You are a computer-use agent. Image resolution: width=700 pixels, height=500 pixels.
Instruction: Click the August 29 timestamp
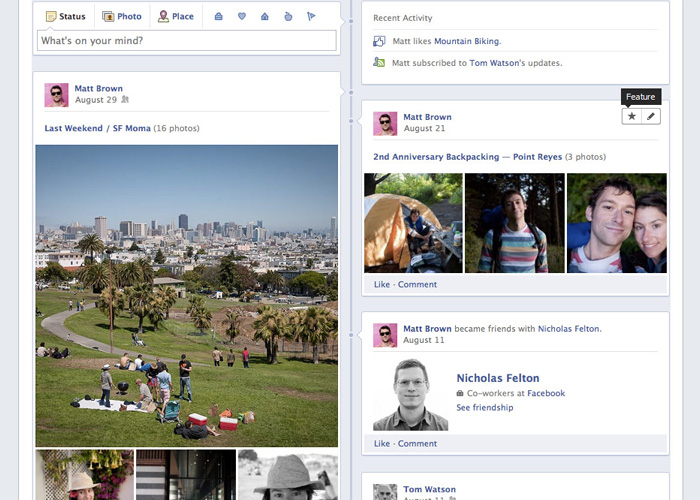pyautogui.click(x=96, y=100)
